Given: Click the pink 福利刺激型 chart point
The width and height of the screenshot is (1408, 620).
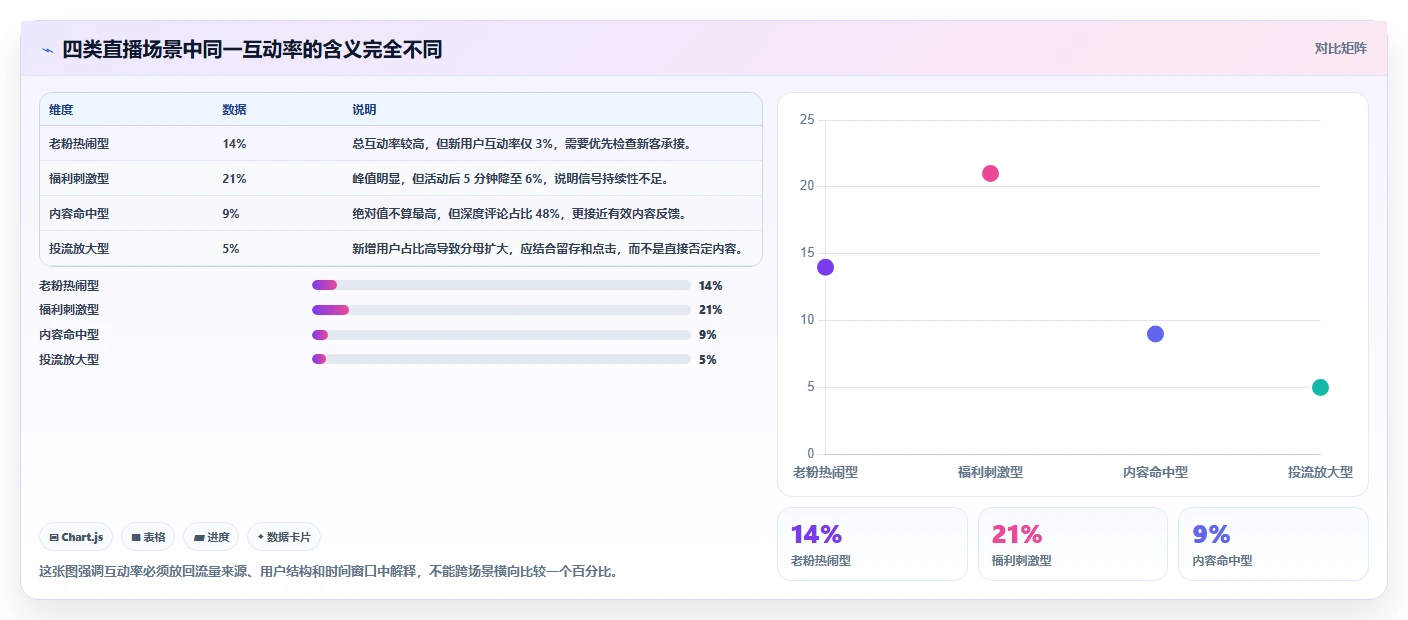Looking at the screenshot, I should pos(990,173).
